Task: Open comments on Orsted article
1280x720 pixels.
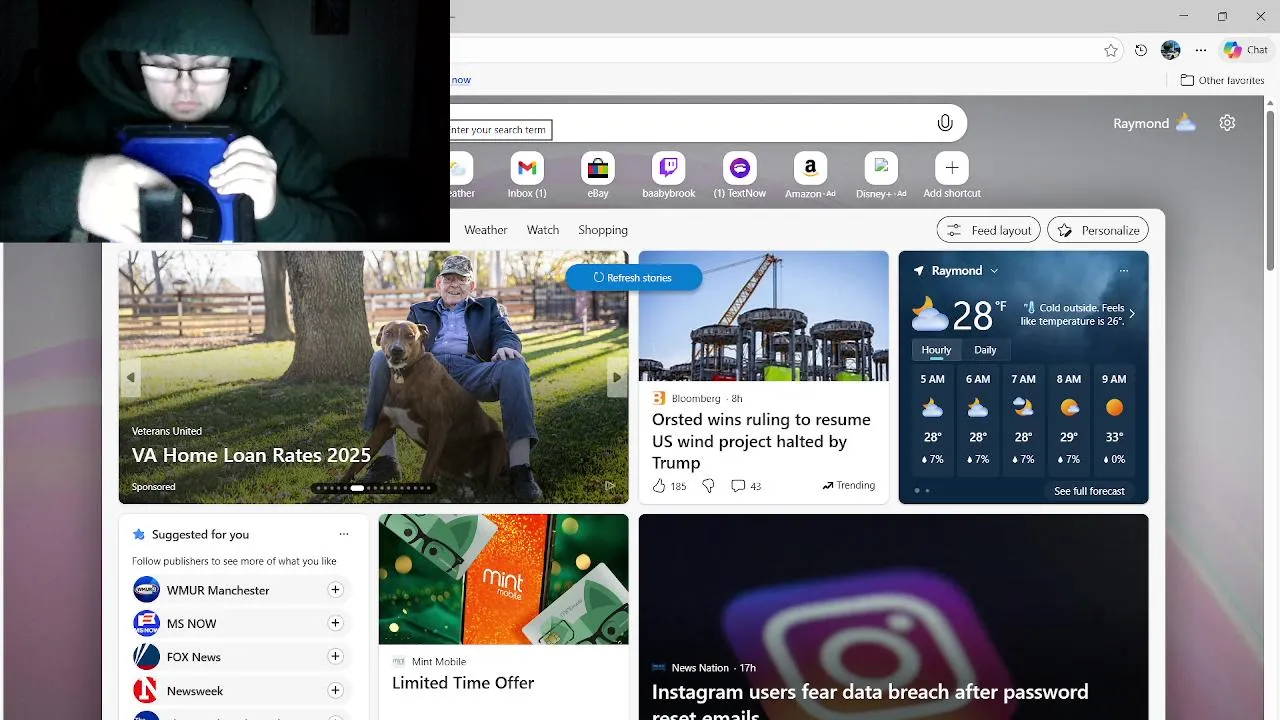Action: (x=746, y=486)
